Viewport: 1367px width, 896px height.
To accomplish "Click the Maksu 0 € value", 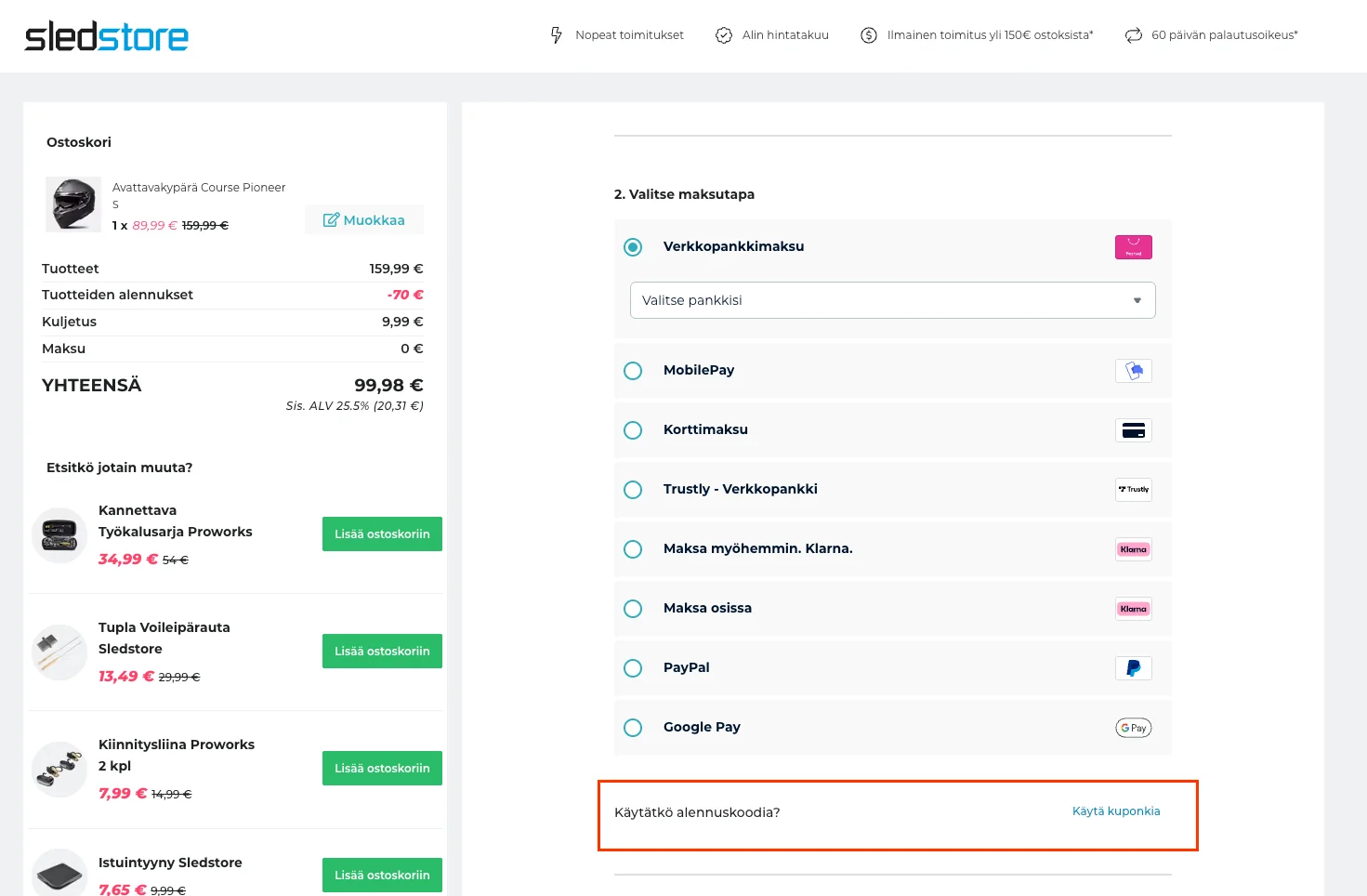I will (x=412, y=349).
